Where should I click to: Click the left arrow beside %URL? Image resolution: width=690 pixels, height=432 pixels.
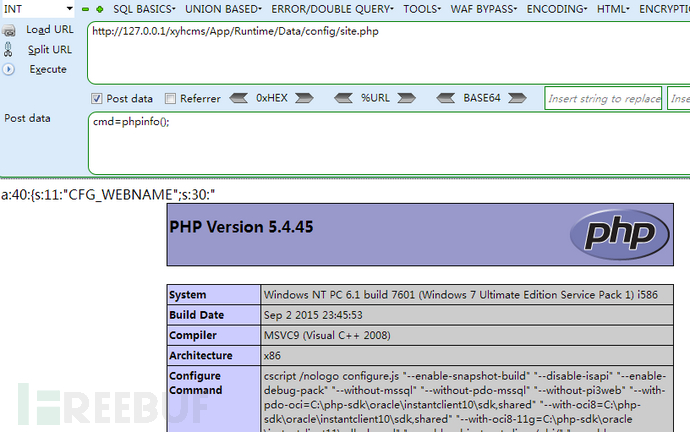pyautogui.click(x=343, y=98)
